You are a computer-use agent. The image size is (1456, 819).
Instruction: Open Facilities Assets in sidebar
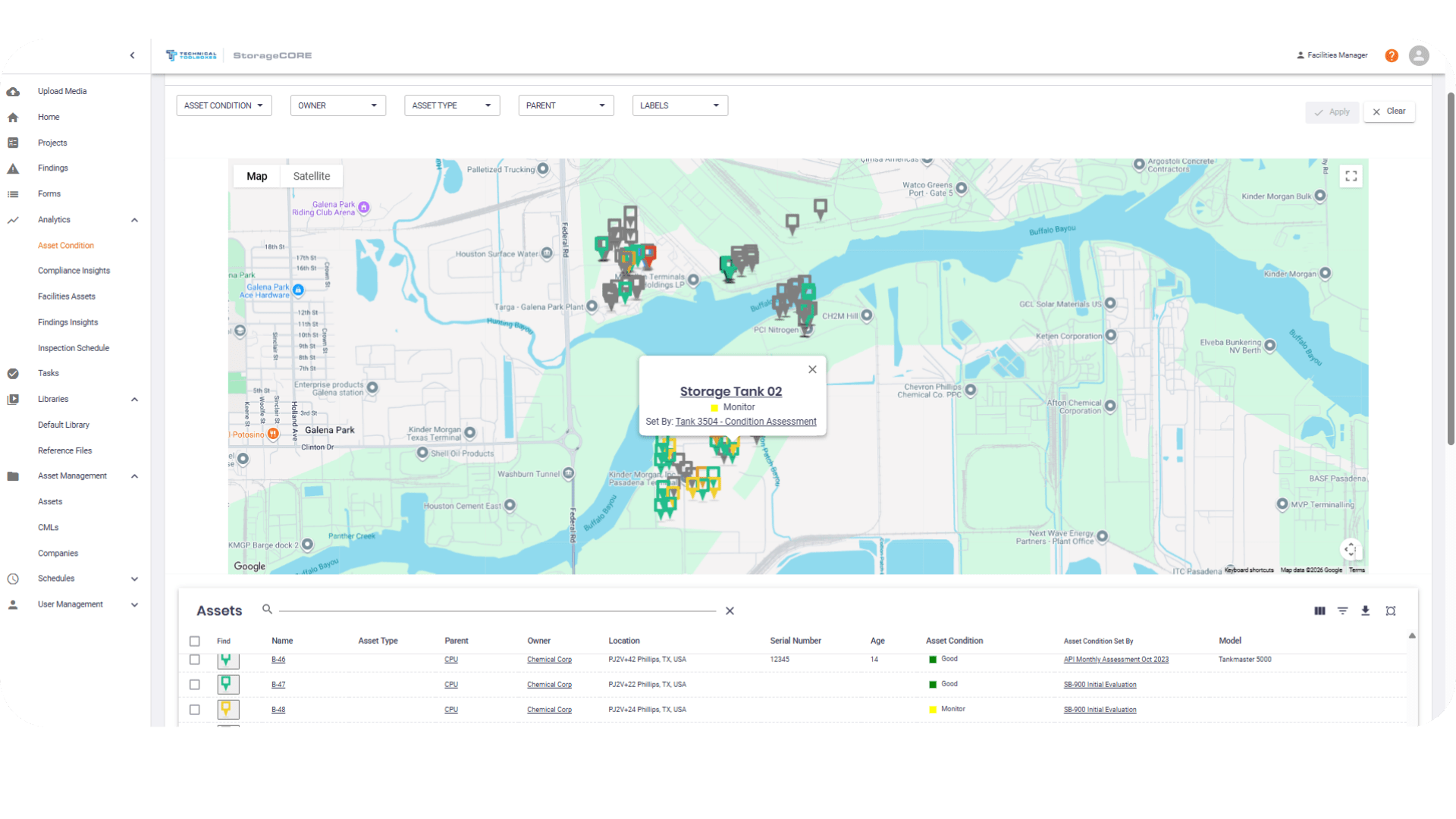tap(67, 297)
